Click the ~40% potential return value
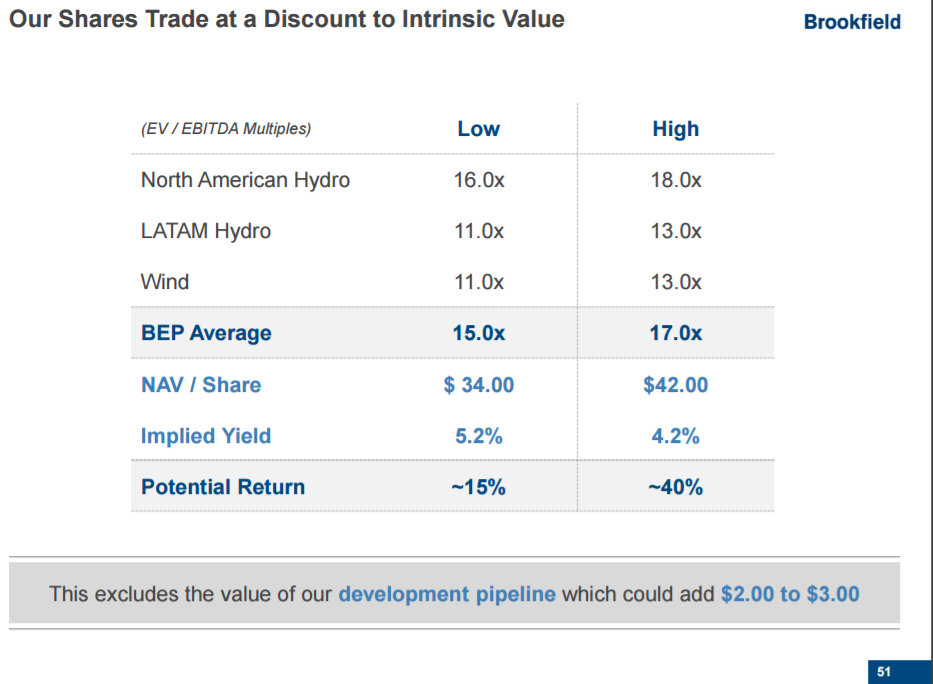This screenshot has height=684, width=933. click(675, 487)
